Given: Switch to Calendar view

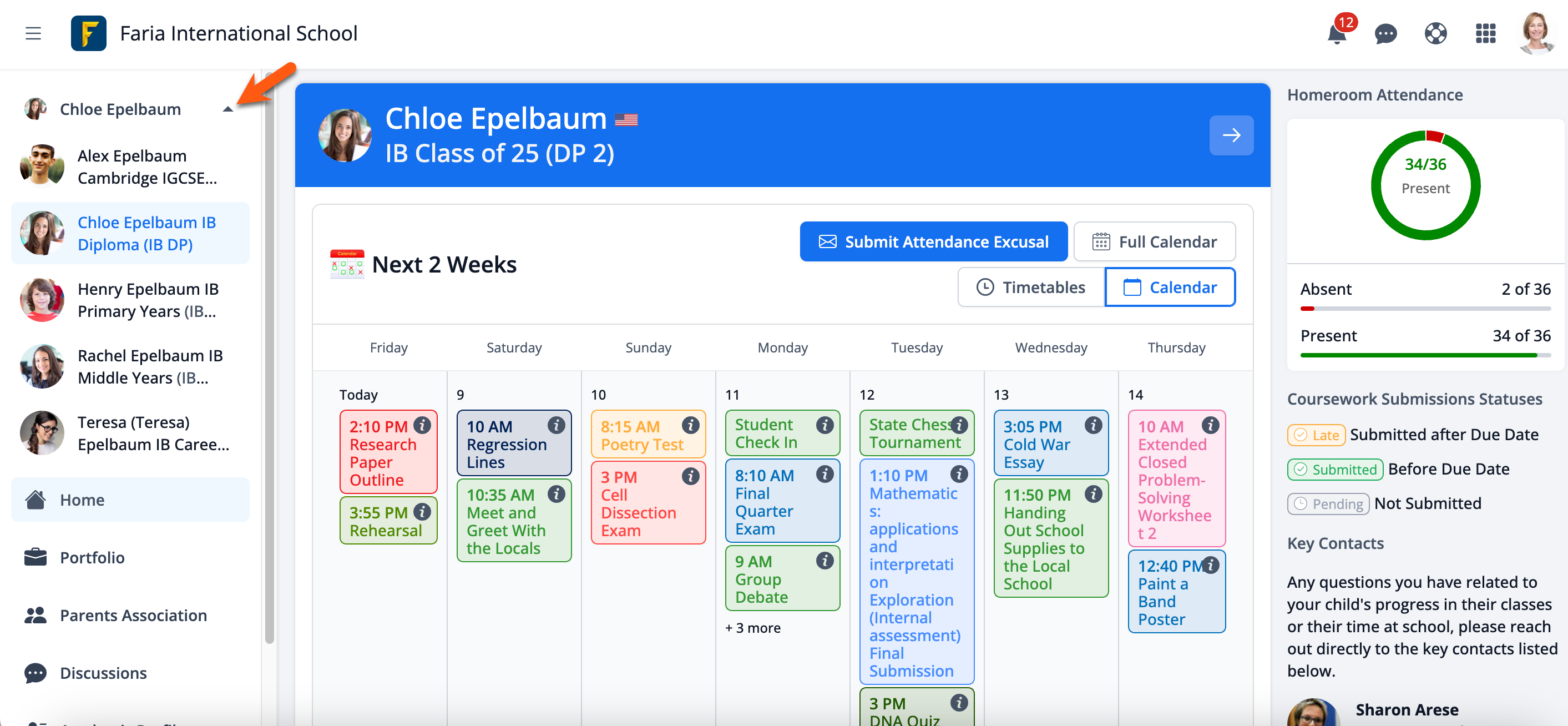Looking at the screenshot, I should pyautogui.click(x=1170, y=287).
